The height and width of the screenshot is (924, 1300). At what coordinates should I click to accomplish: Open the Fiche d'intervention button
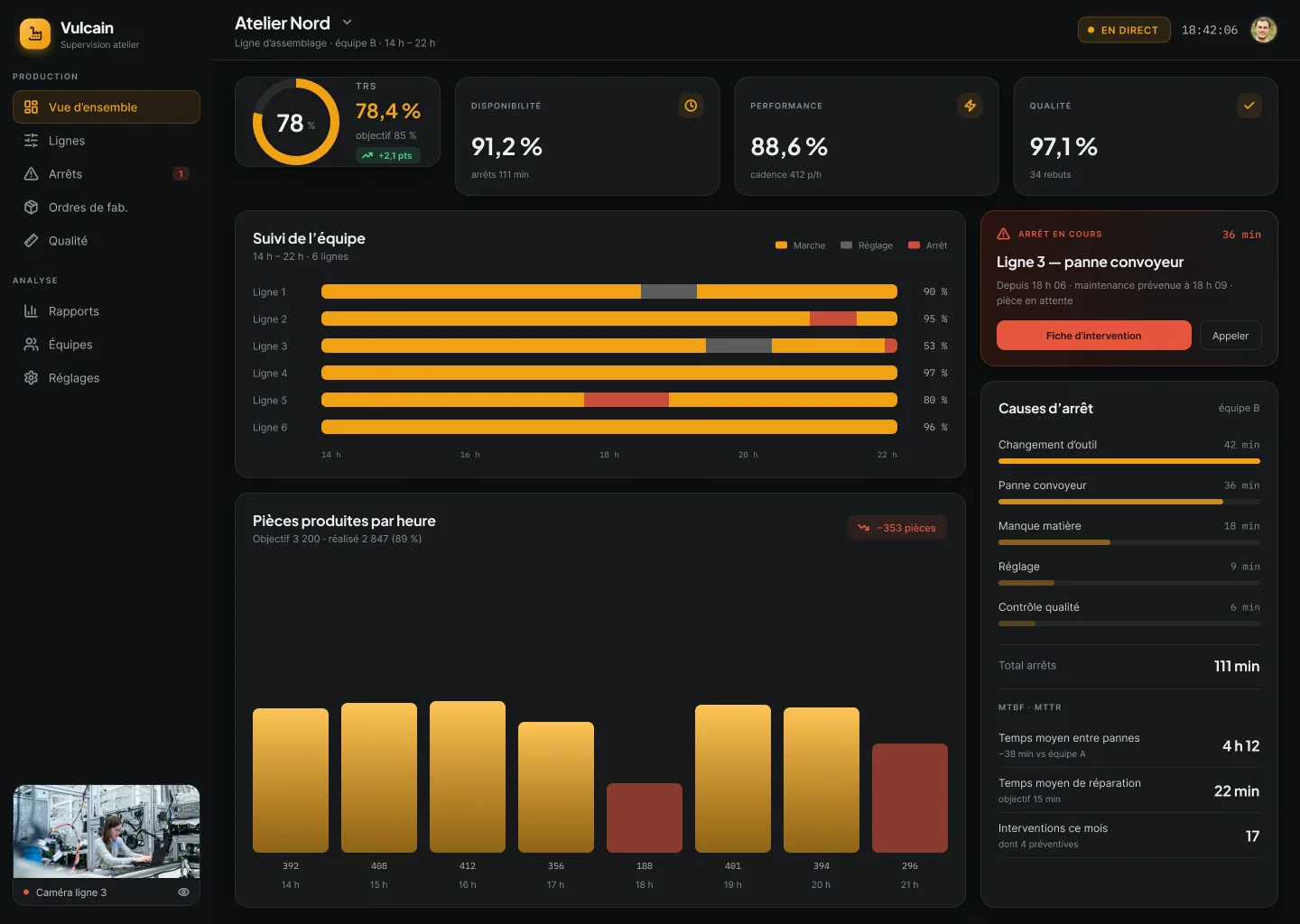pyautogui.click(x=1094, y=336)
